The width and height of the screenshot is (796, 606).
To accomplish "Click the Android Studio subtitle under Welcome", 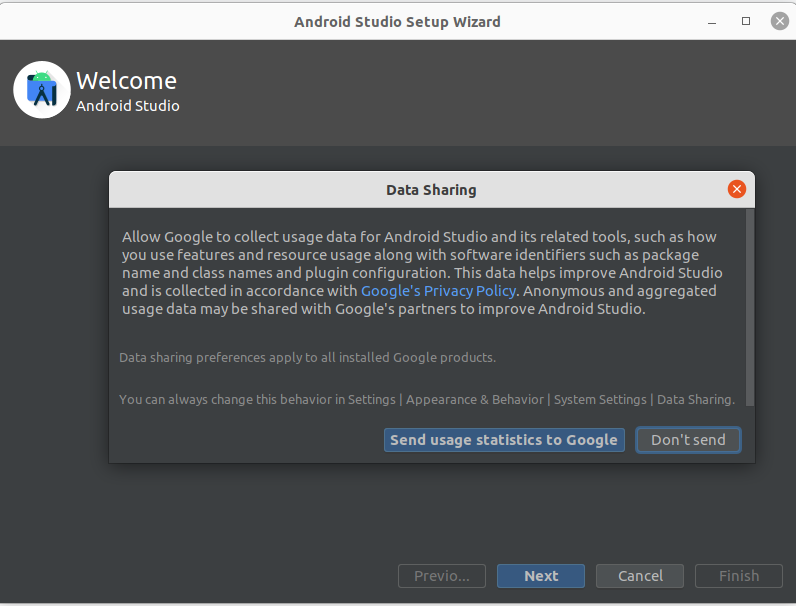I will click(x=128, y=105).
